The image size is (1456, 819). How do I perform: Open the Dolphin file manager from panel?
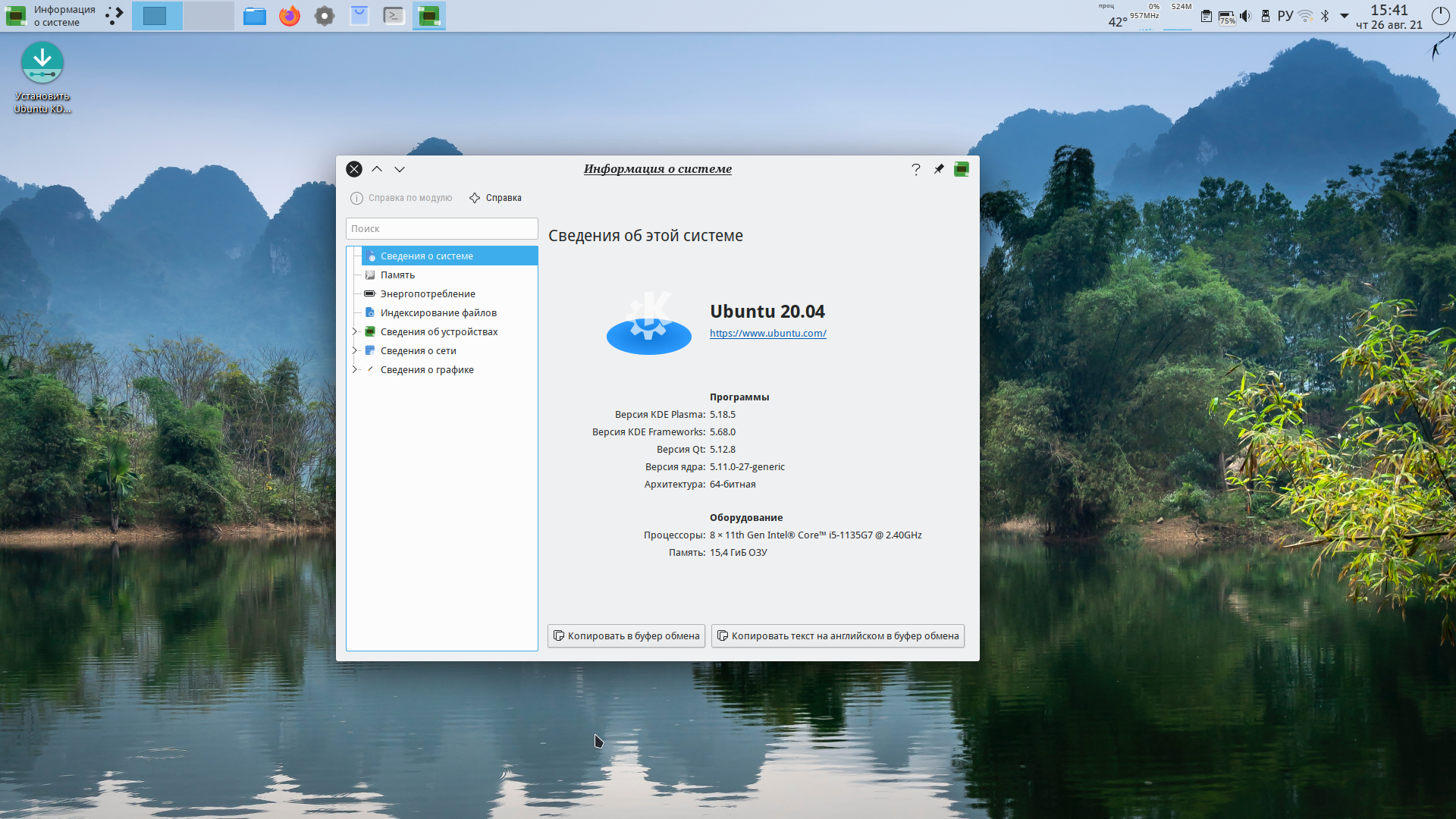click(255, 16)
